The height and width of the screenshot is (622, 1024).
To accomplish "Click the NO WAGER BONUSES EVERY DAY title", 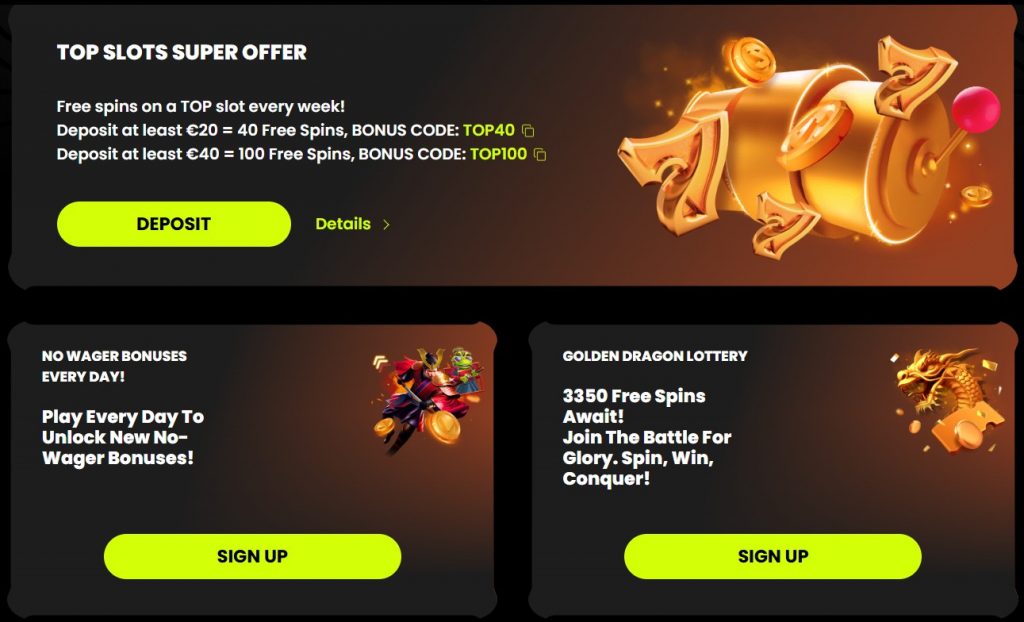I will click(114, 366).
